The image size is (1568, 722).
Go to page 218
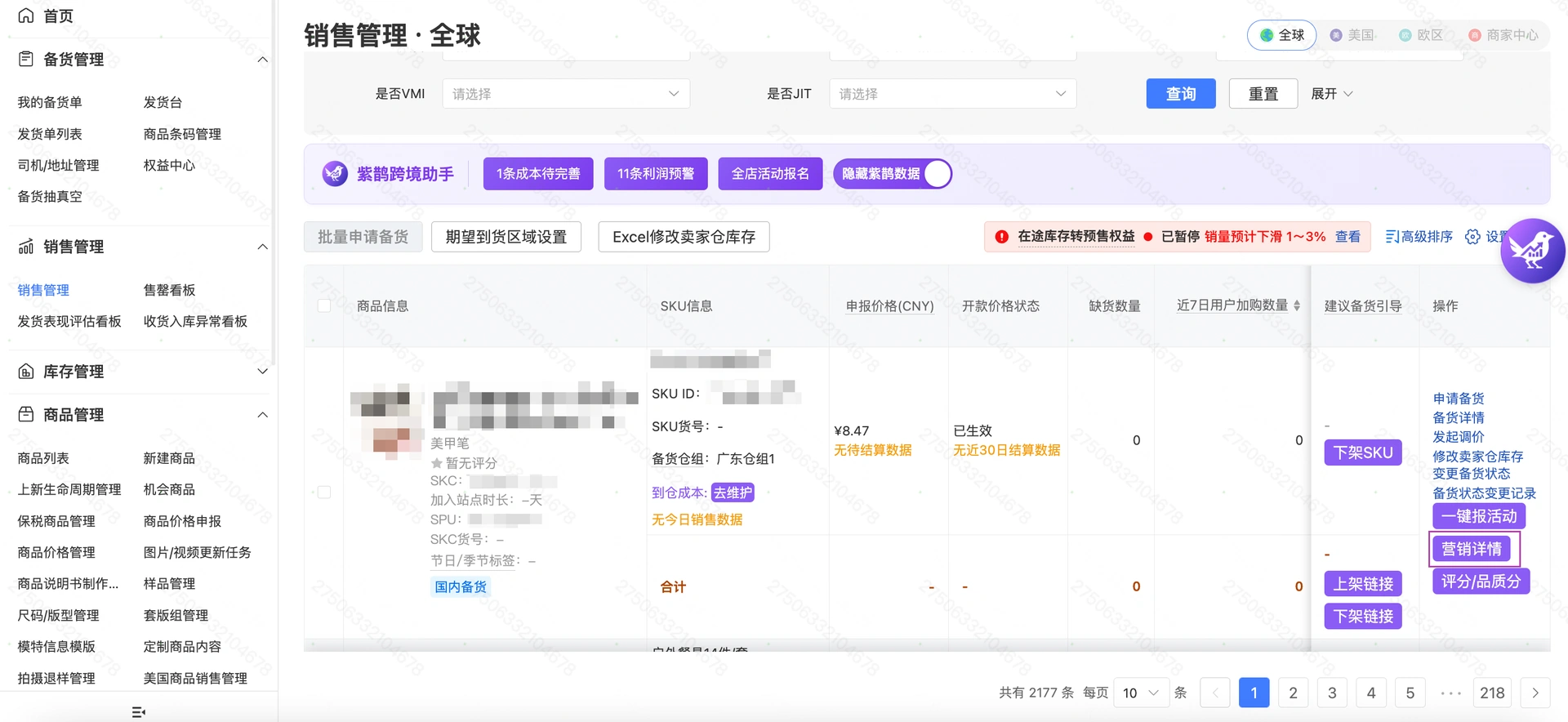pyautogui.click(x=1492, y=693)
